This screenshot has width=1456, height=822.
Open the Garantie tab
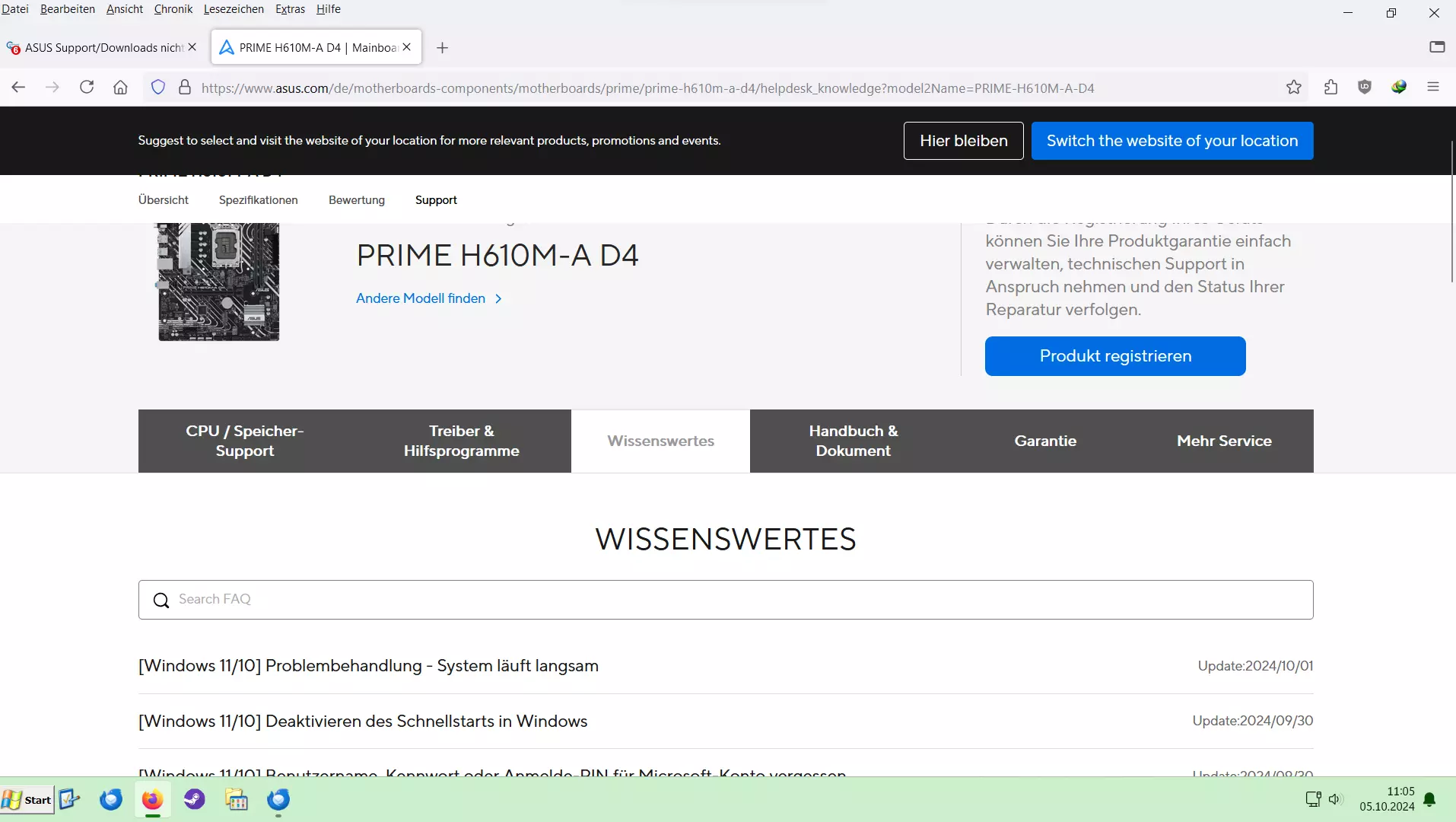(1045, 441)
